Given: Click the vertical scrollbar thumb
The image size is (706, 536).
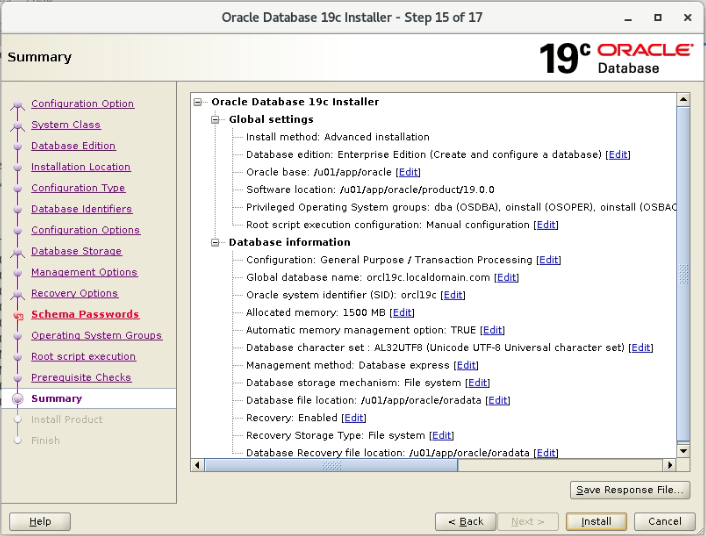Looking at the screenshot, I should click(683, 273).
